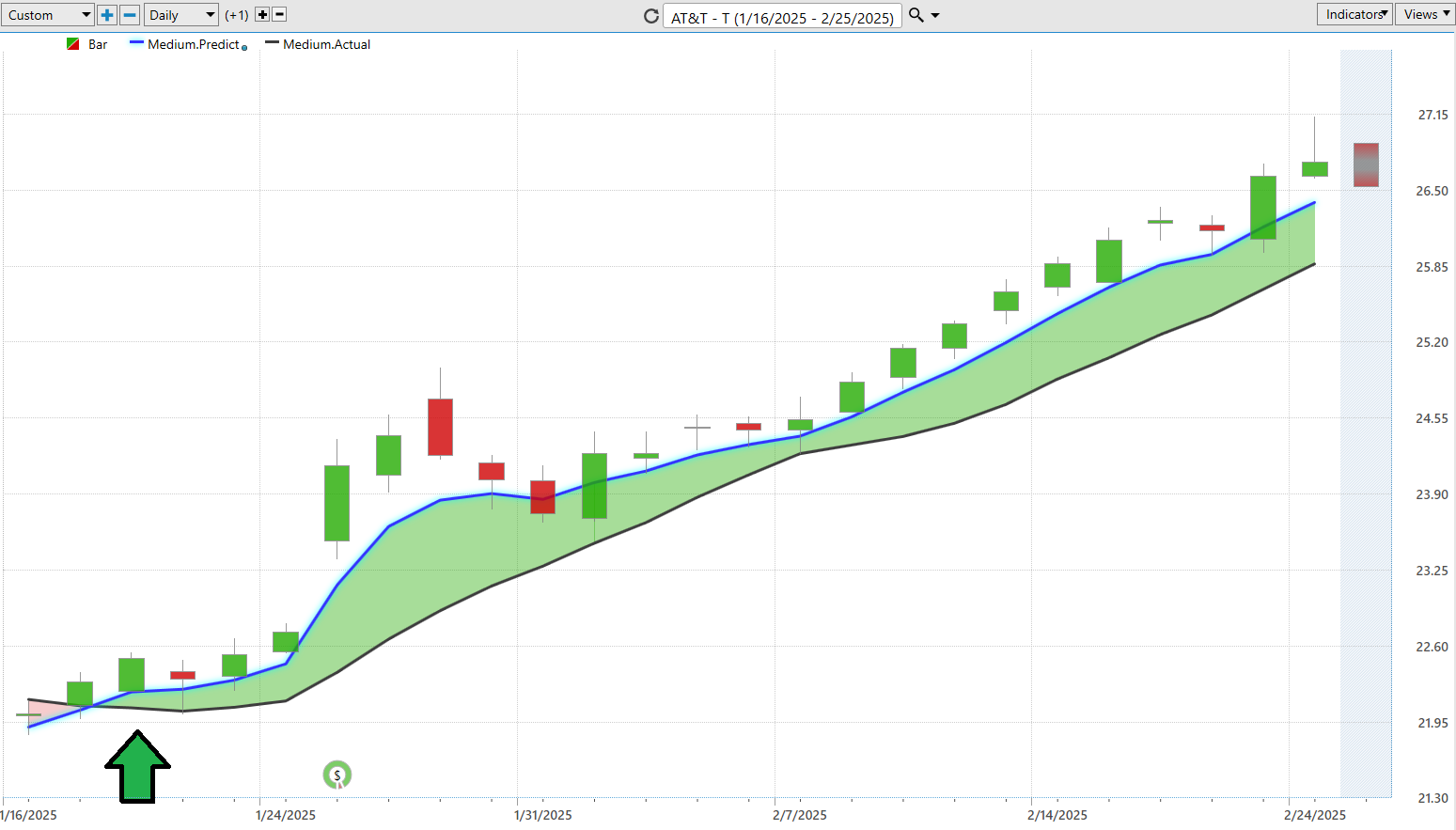Click the gray-red forecast candle in shaded area
This screenshot has width=1456, height=830.
pyautogui.click(x=1366, y=164)
